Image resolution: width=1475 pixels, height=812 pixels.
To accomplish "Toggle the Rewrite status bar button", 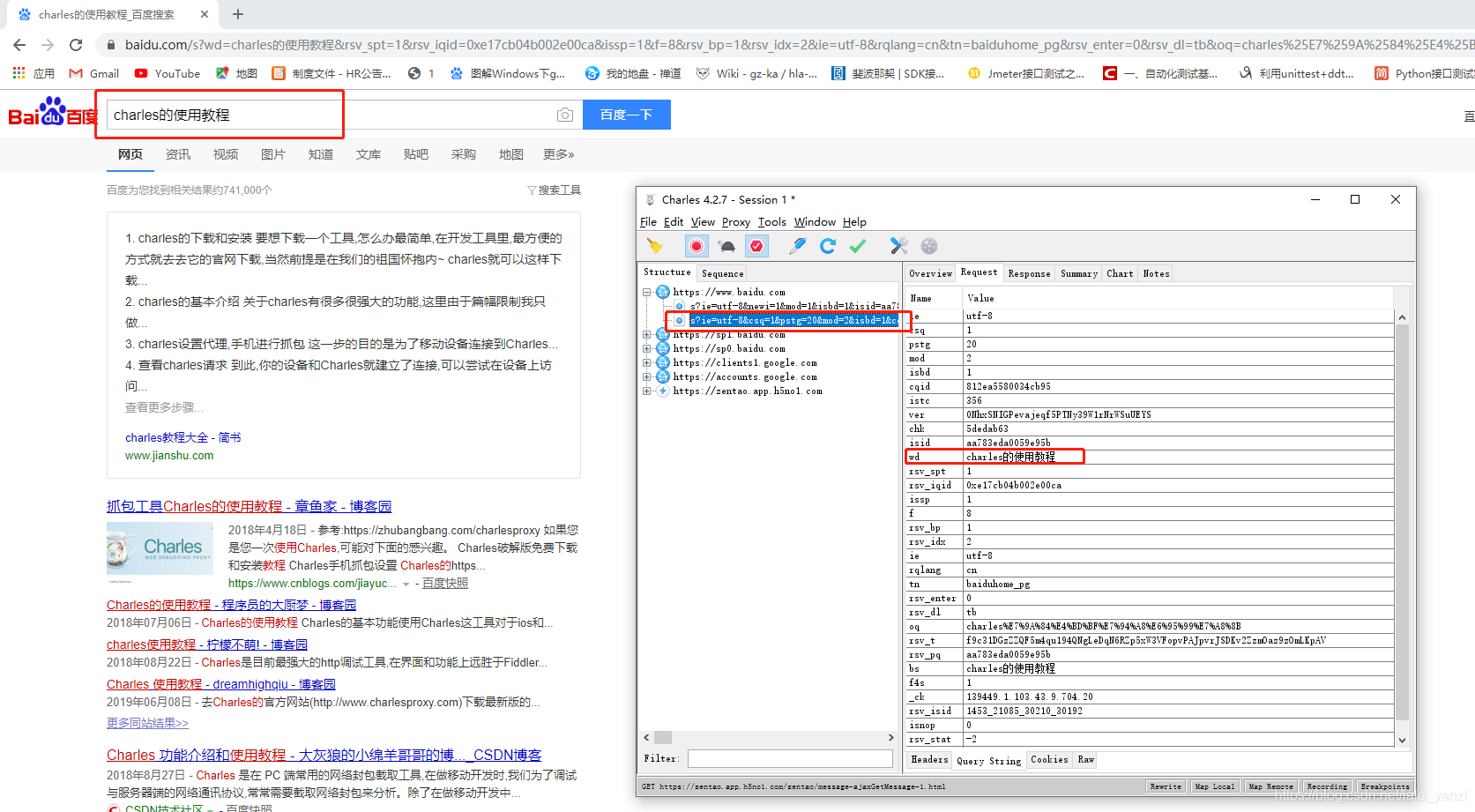I will tap(1166, 786).
